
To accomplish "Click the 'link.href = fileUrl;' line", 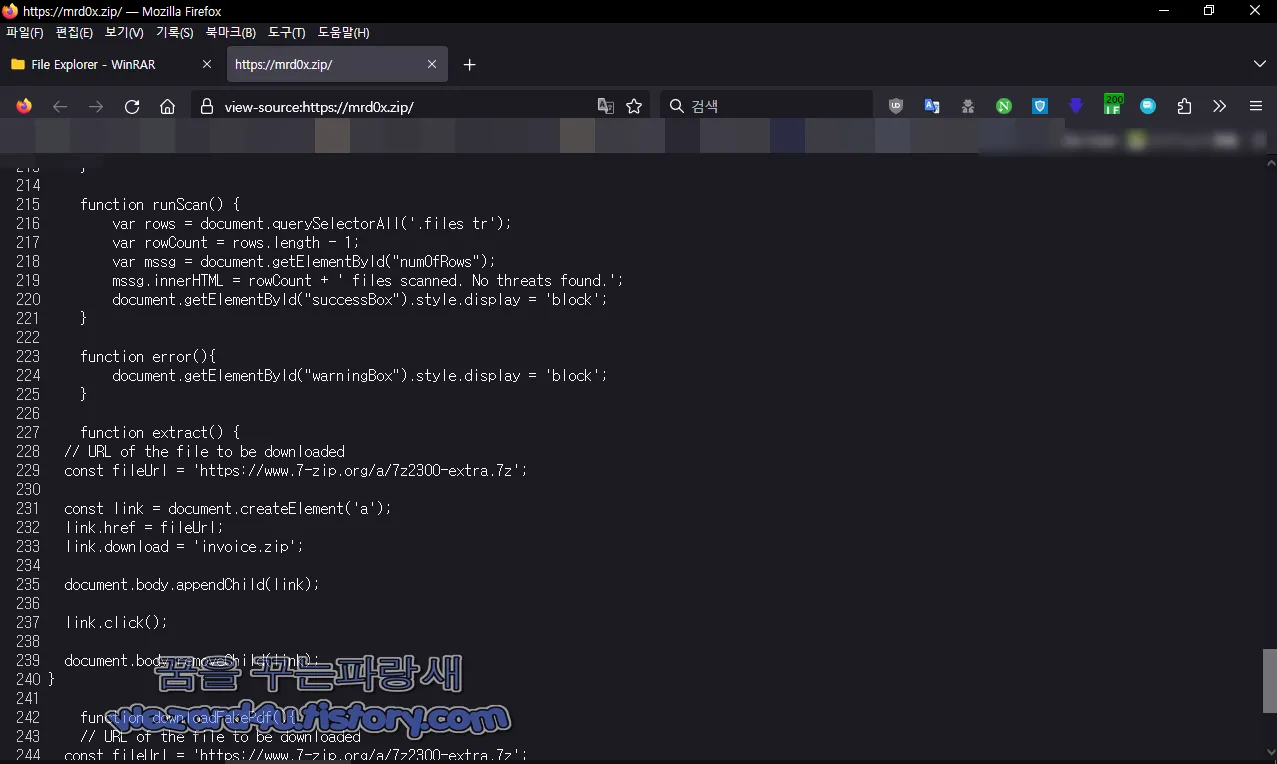I will 144,527.
